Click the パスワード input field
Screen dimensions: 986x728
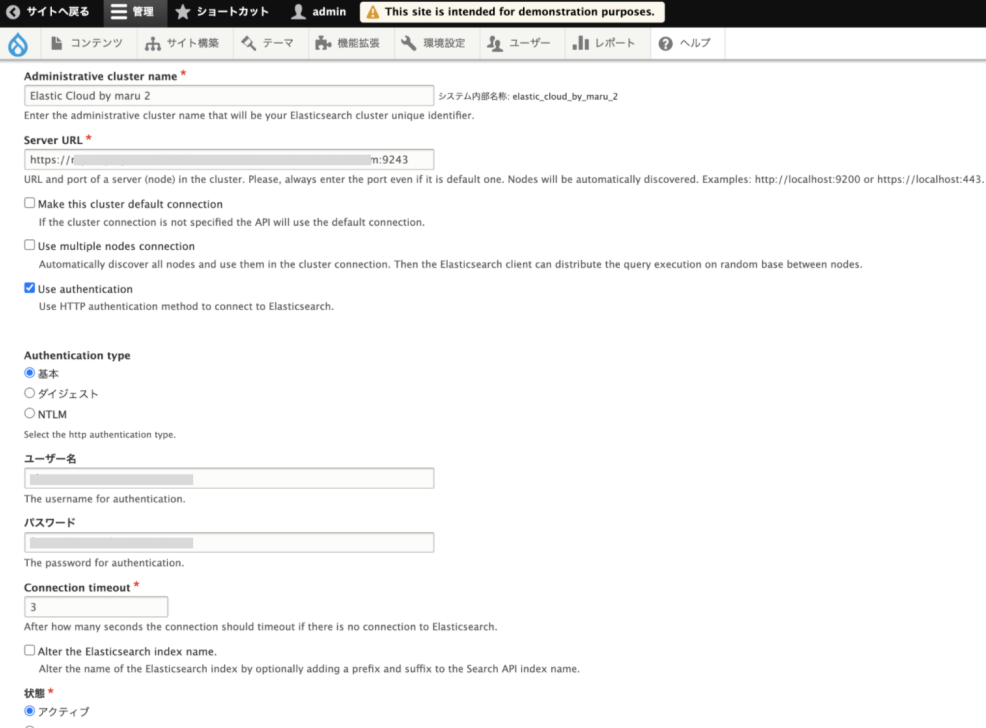coord(229,543)
